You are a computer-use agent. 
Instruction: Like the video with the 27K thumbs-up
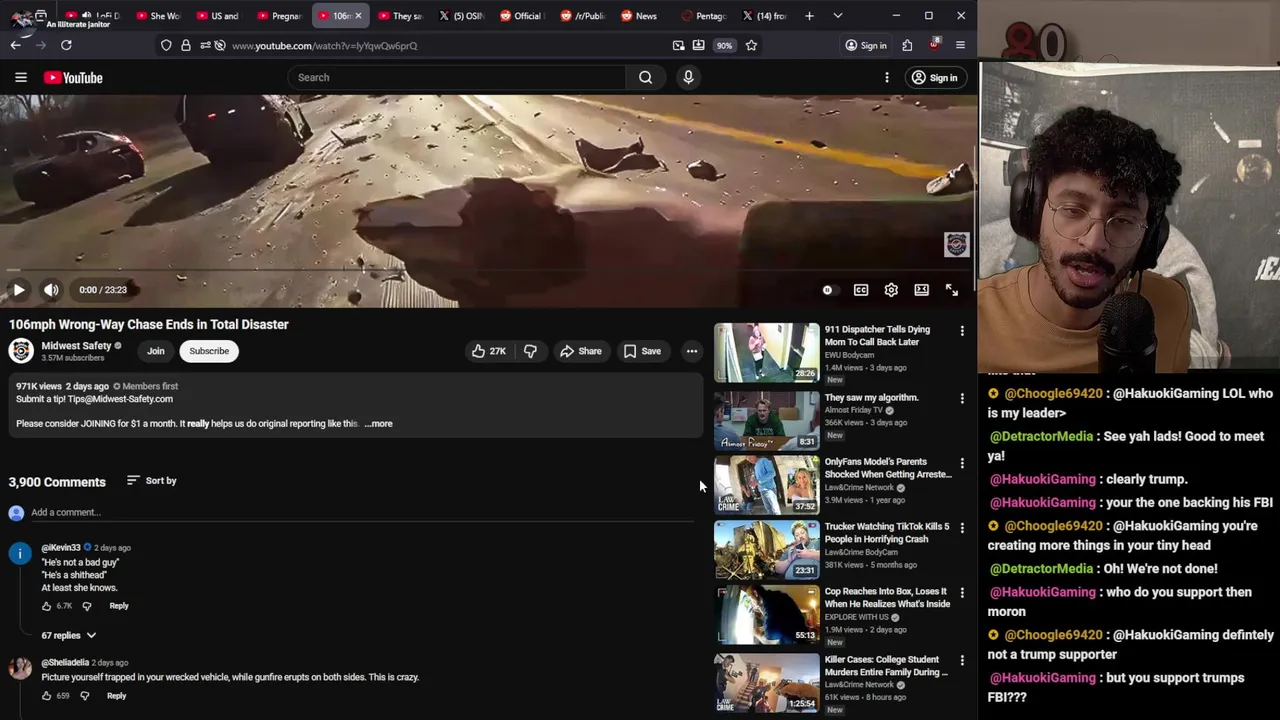tap(488, 351)
